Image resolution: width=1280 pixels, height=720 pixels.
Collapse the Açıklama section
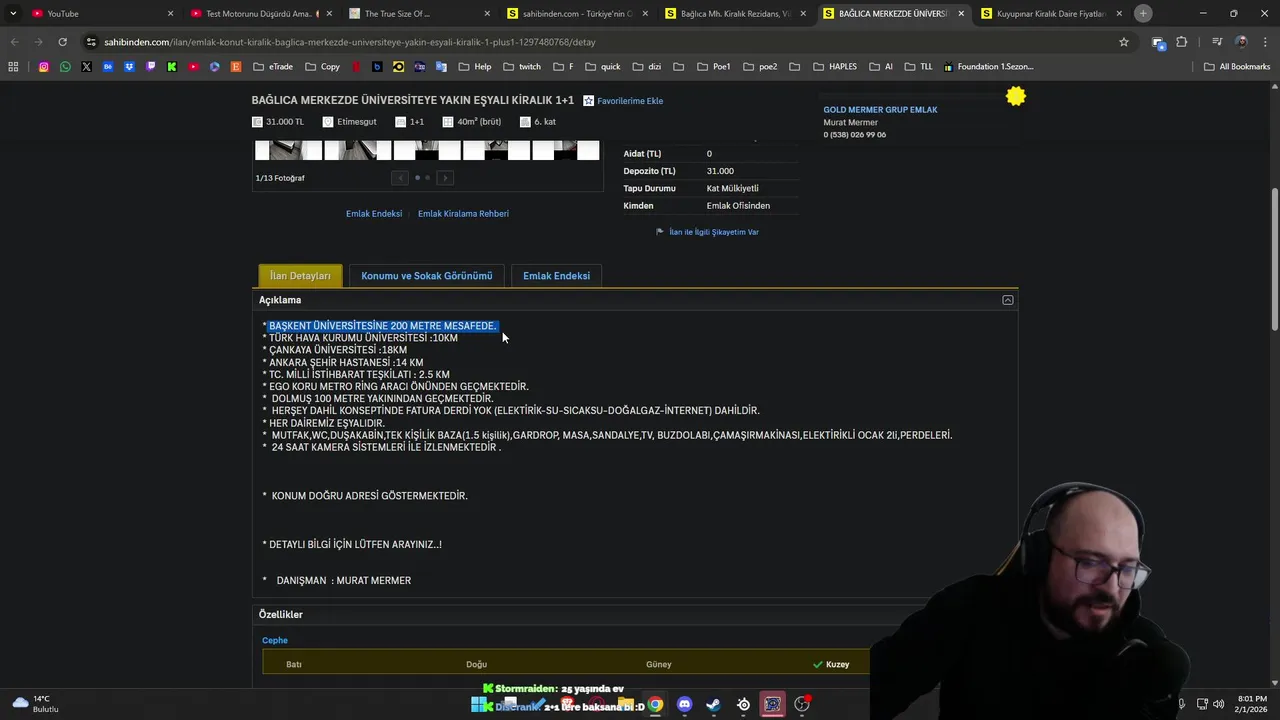(1008, 300)
